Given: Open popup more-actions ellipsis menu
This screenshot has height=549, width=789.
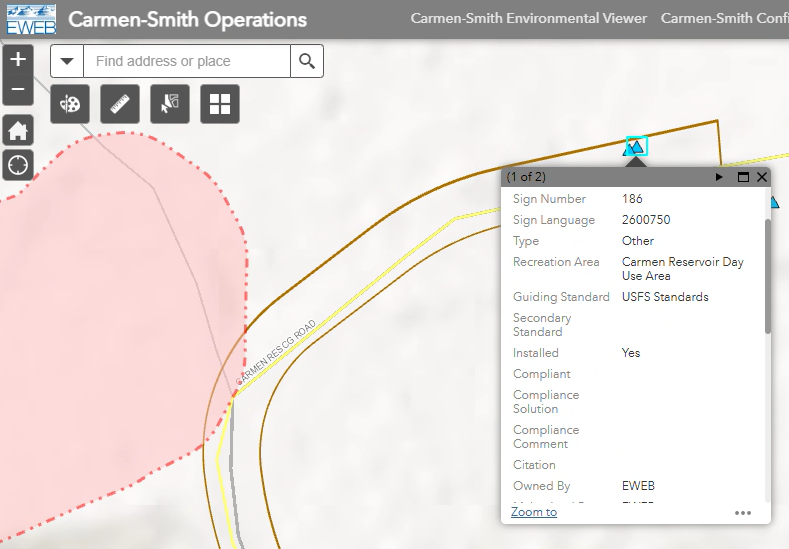Looking at the screenshot, I should (x=743, y=513).
